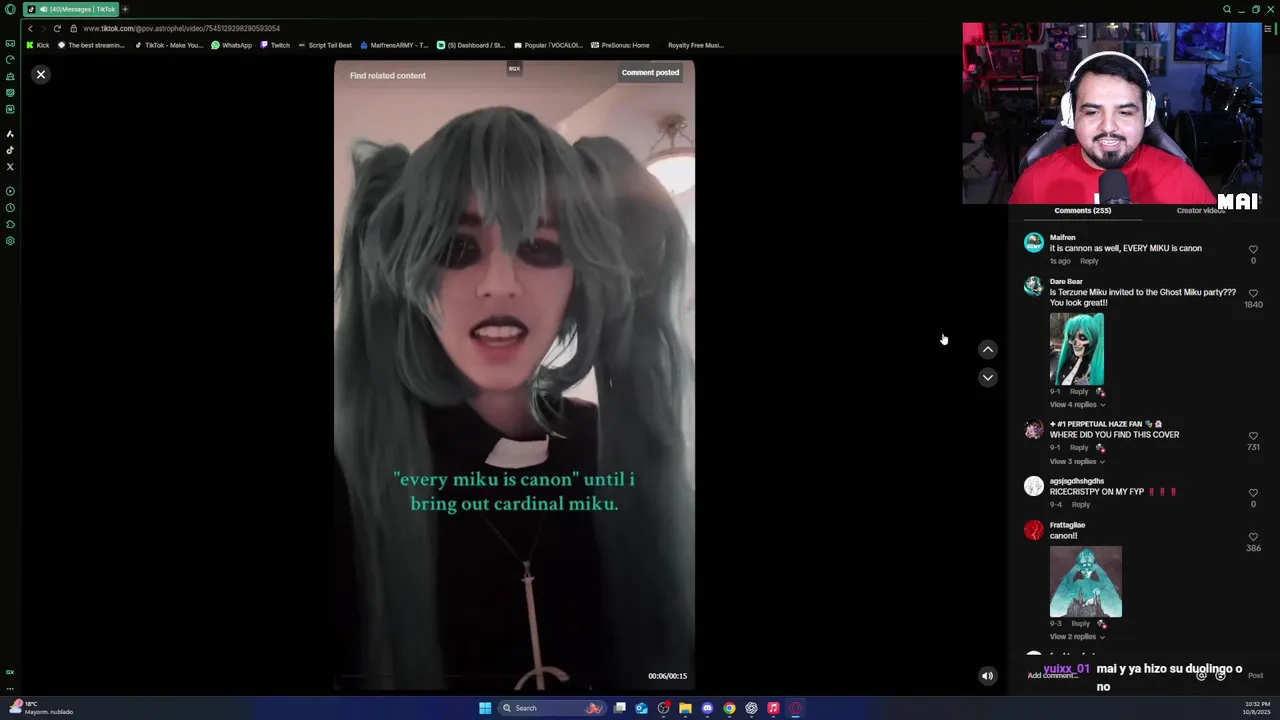Open TikTok from the Opera sidebar
Image resolution: width=1280 pixels, height=720 pixels.
(x=10, y=150)
